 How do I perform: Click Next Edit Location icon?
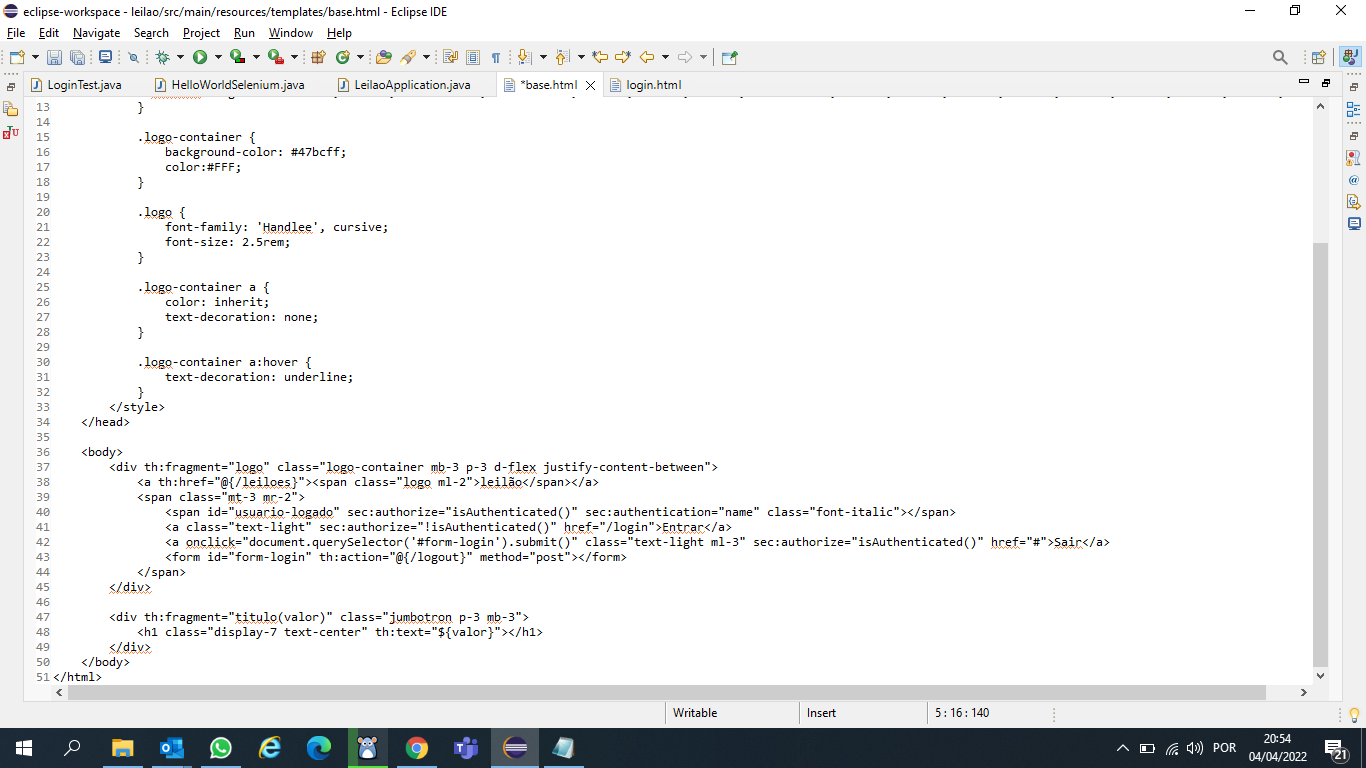click(623, 57)
